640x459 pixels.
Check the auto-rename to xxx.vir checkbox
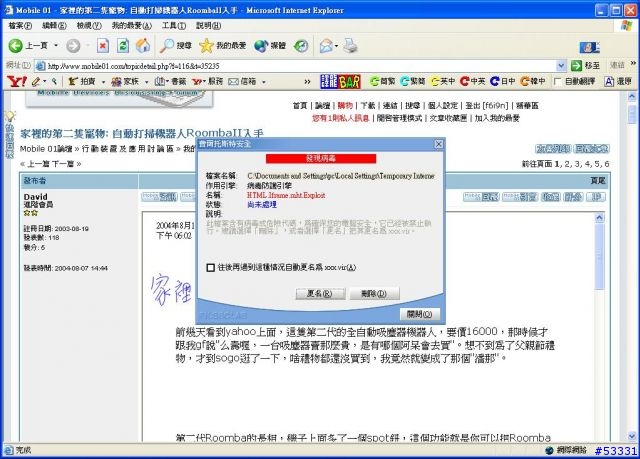[211, 268]
